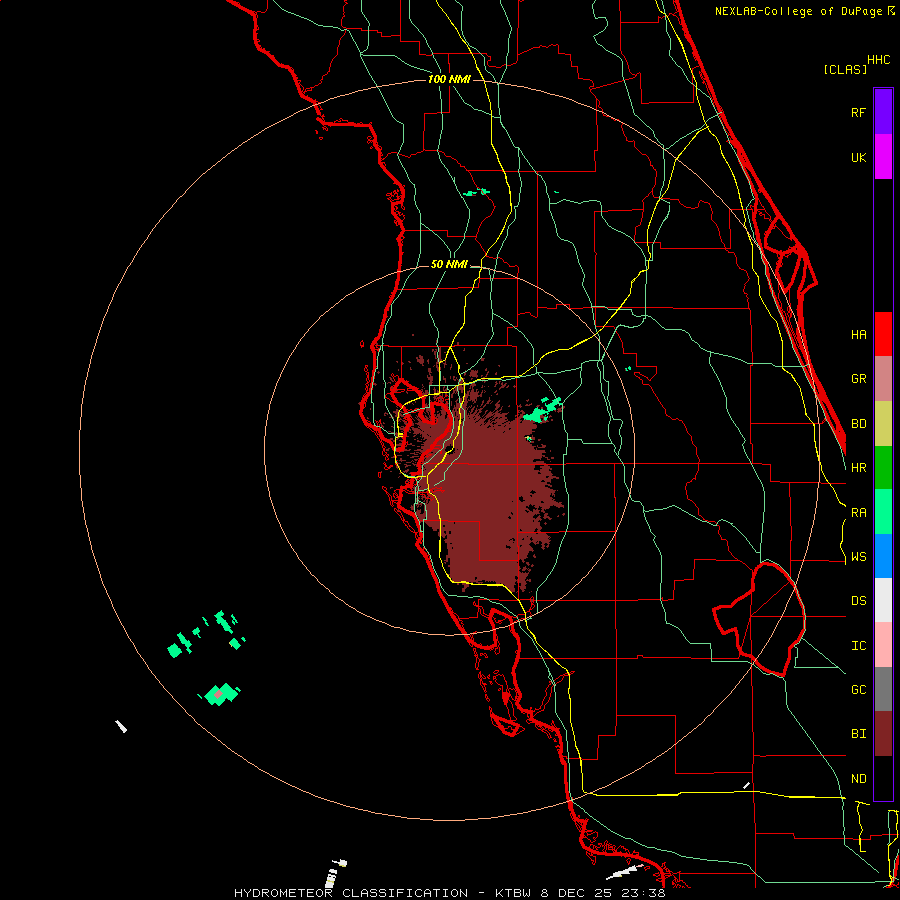Click the 'GR' legend label
Screen dimensions: 900x900
coord(858,379)
